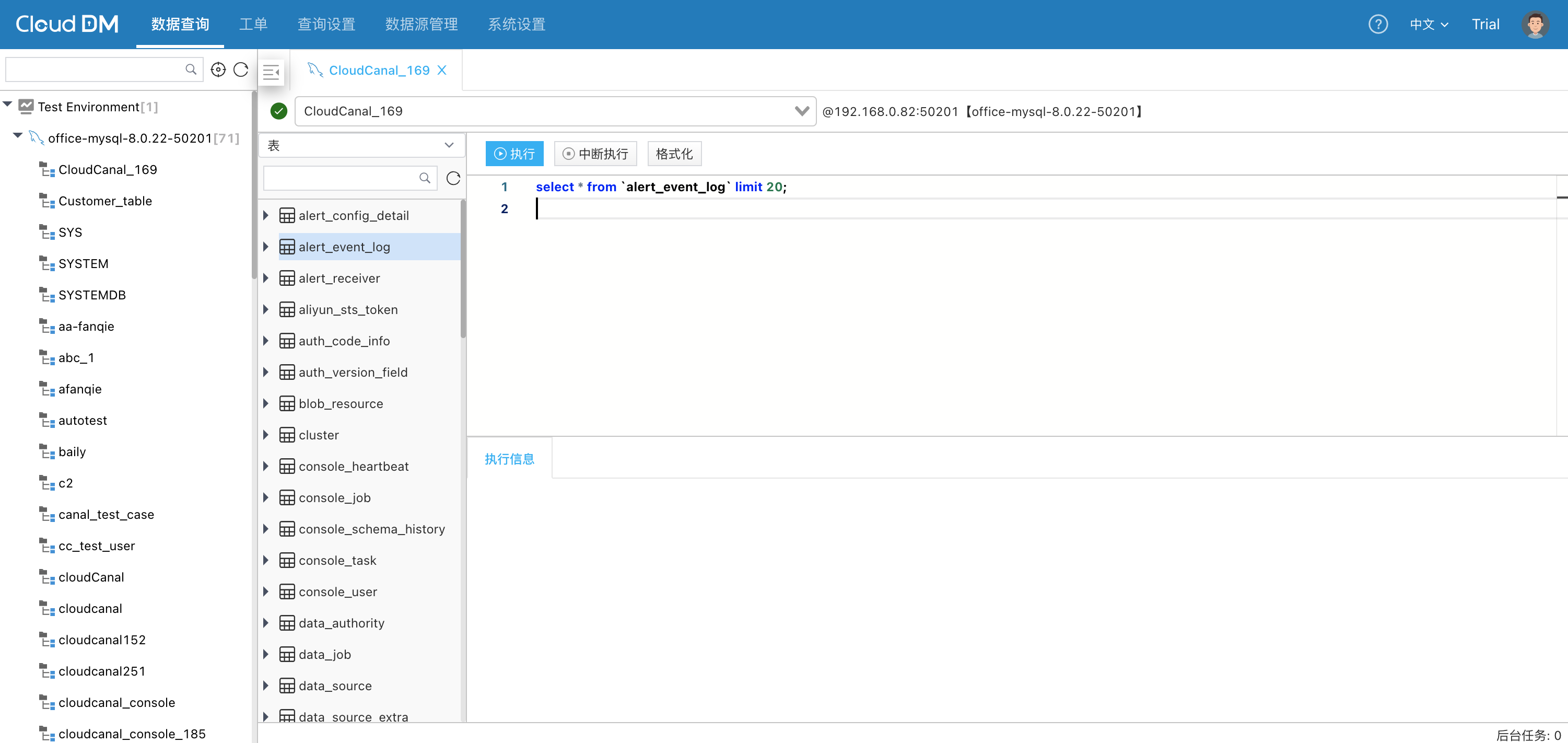Click the 执行 execute button
Screen dimensions: 1568x743
(x=514, y=154)
